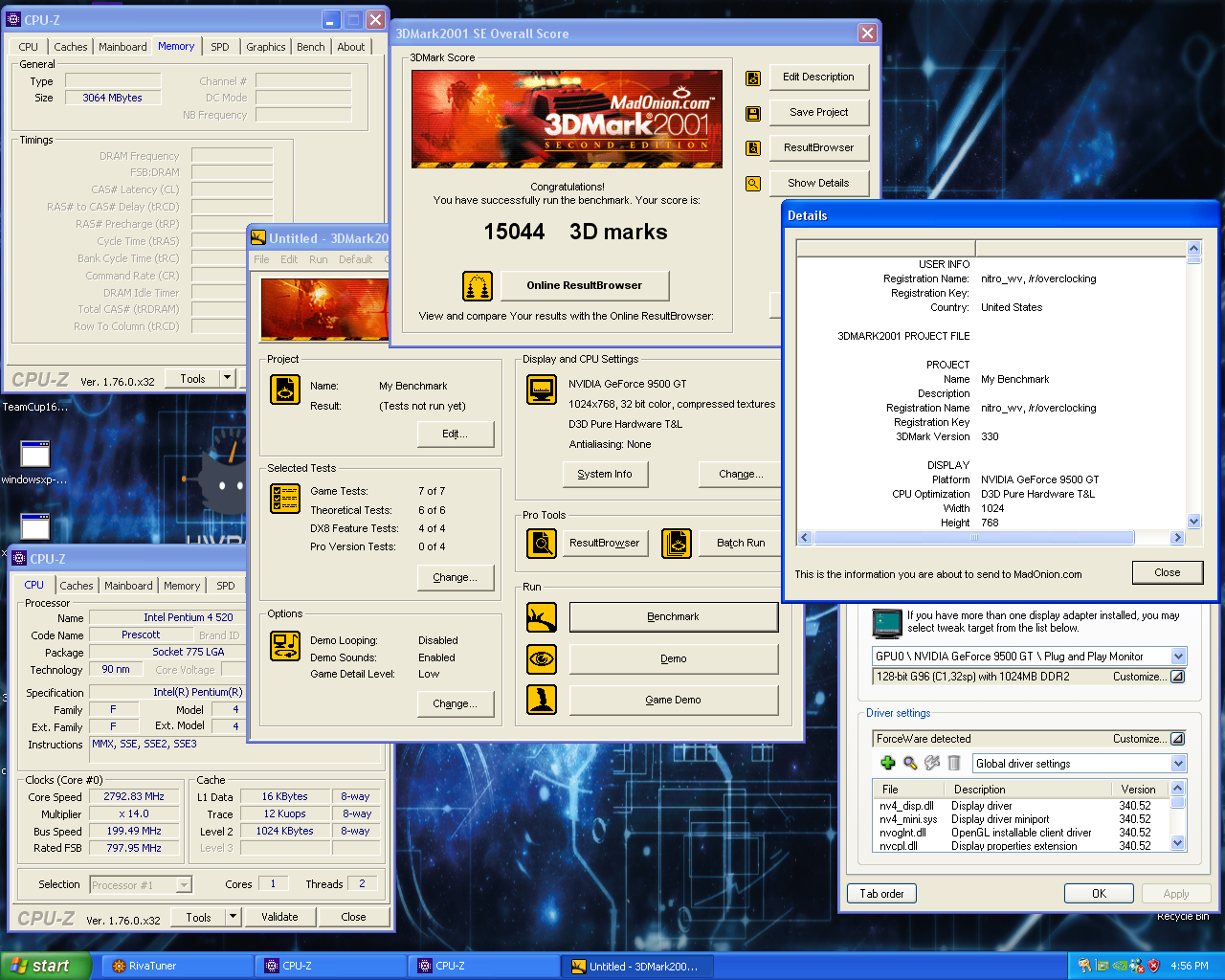Click the Project section icon in 3DMark

(285, 389)
